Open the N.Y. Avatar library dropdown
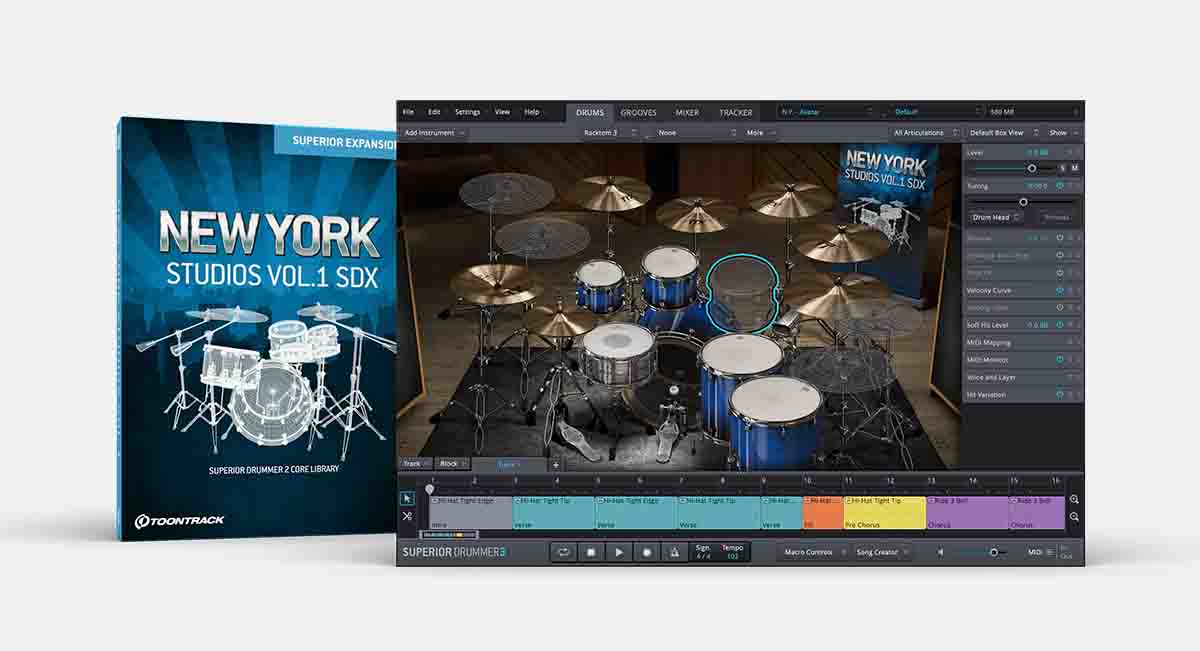This screenshot has width=1200, height=651. 824,112
